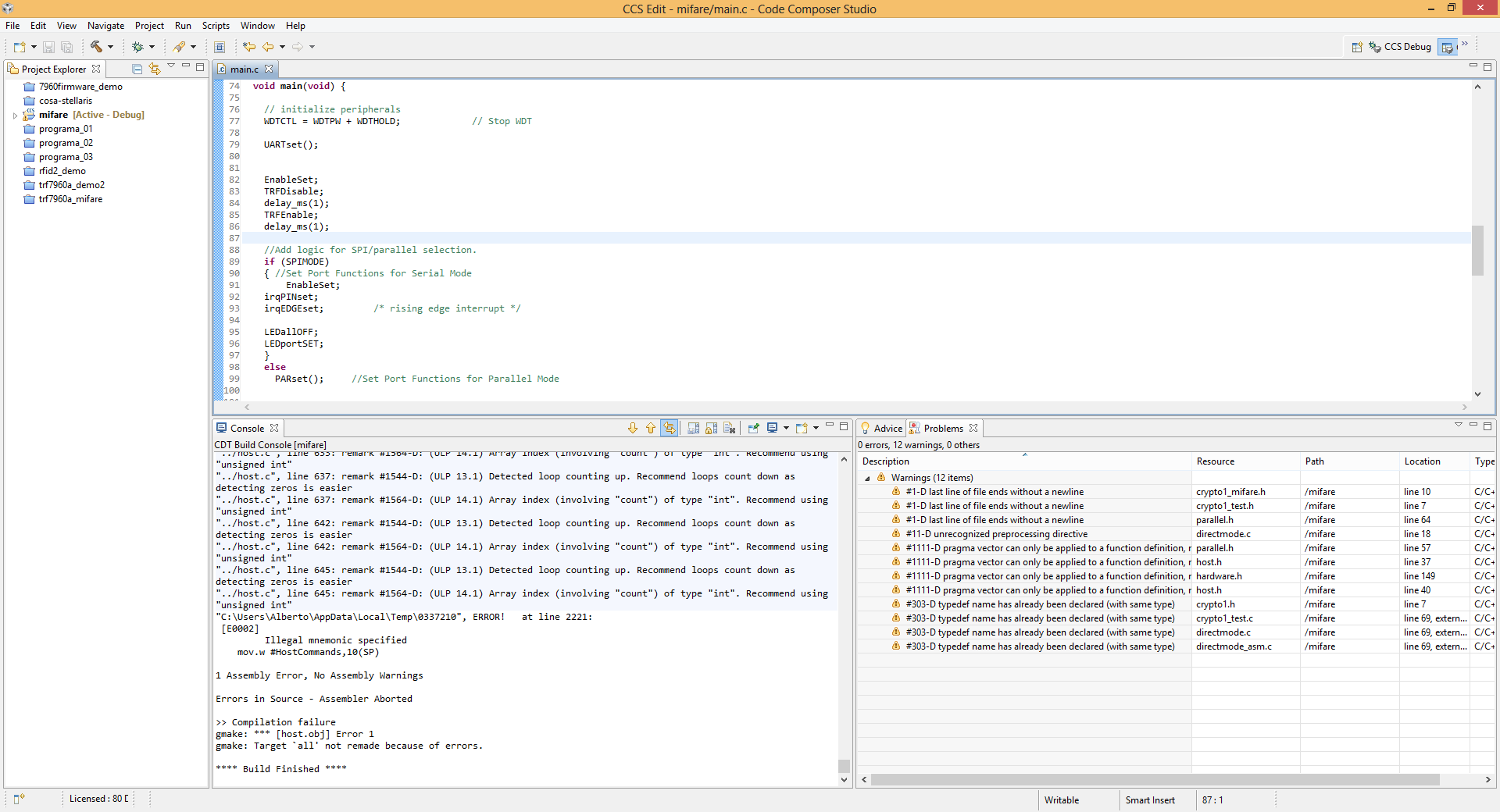Viewport: 1500px width, 812px height.
Task: Click the Build hammer icon
Action: coord(96,47)
